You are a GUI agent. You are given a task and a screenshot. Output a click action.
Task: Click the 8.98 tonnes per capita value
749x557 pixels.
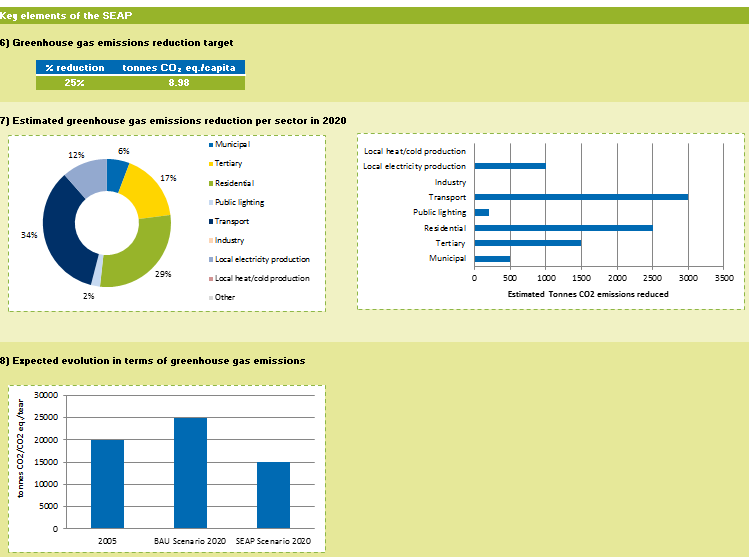tap(179, 83)
